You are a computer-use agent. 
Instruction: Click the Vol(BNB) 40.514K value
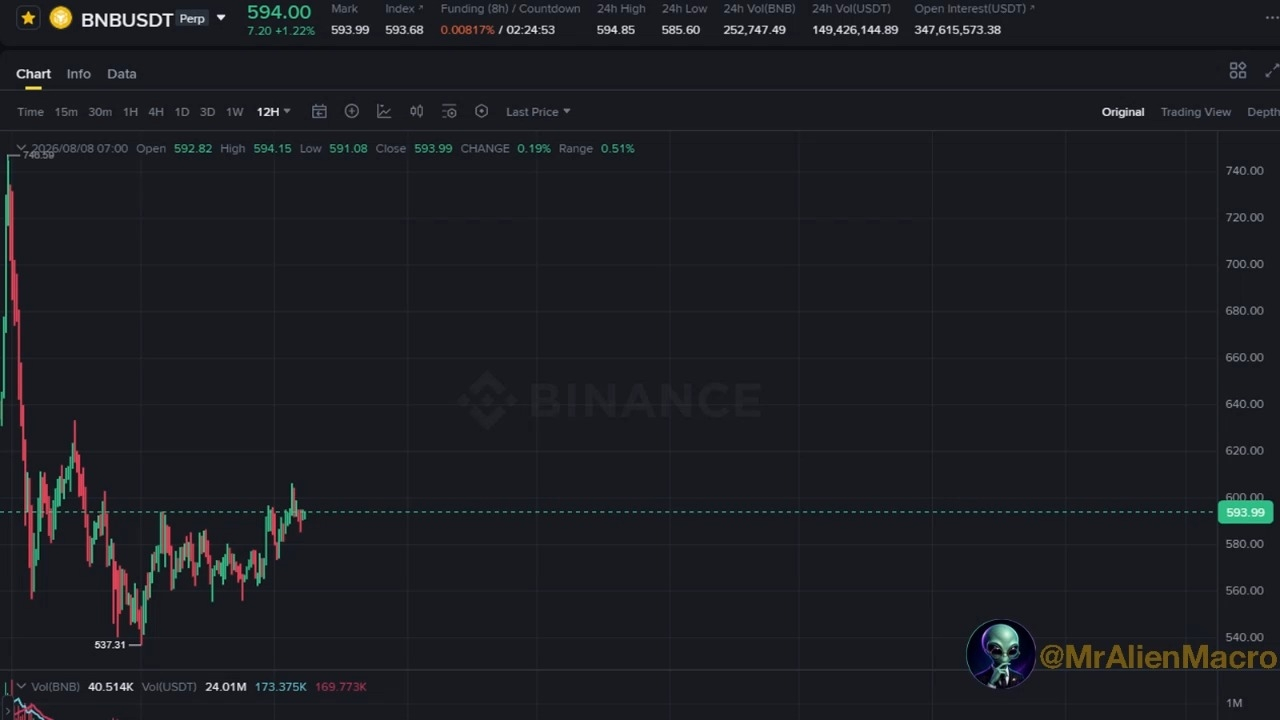click(111, 687)
